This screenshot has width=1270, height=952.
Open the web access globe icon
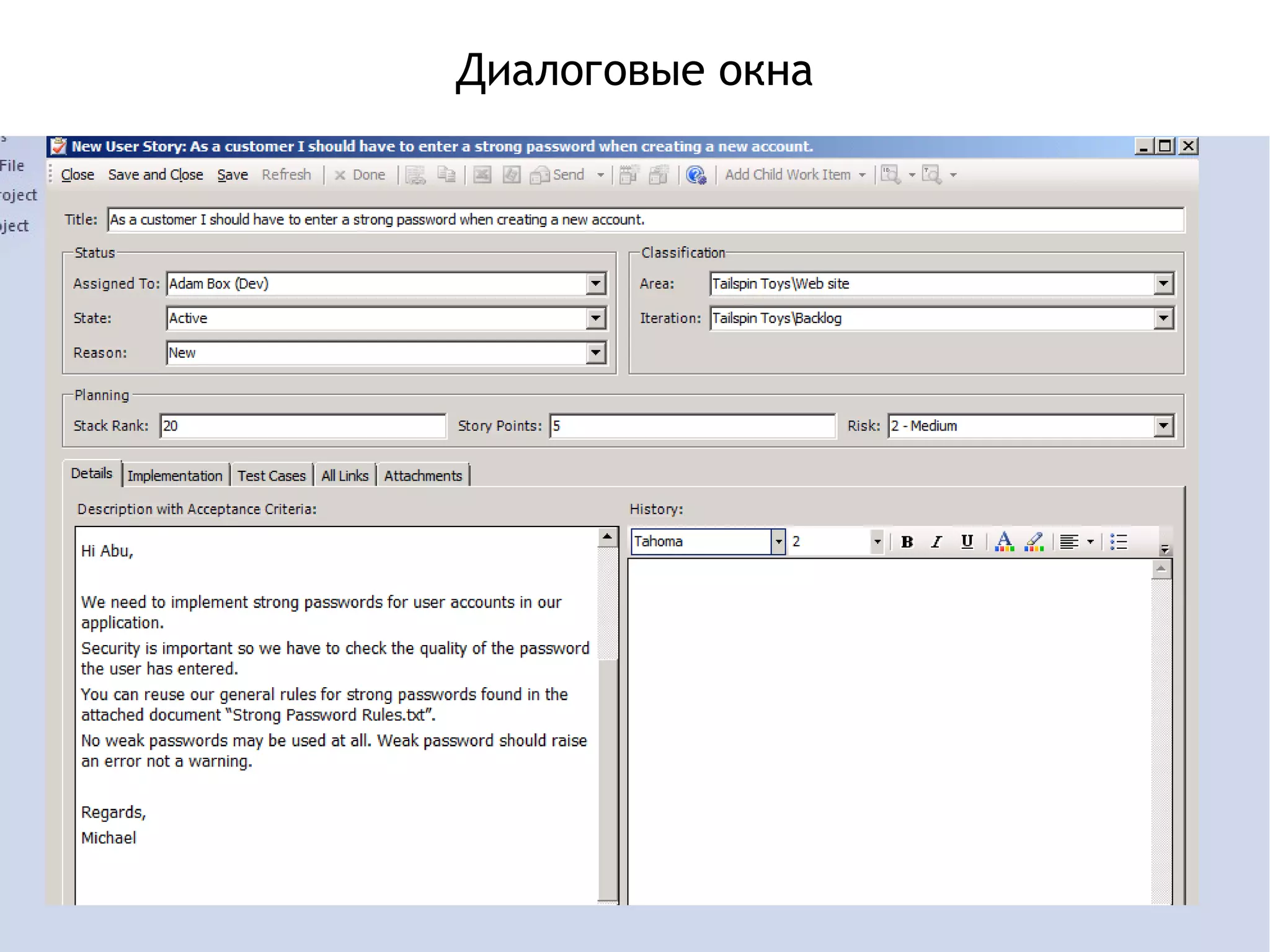[696, 175]
